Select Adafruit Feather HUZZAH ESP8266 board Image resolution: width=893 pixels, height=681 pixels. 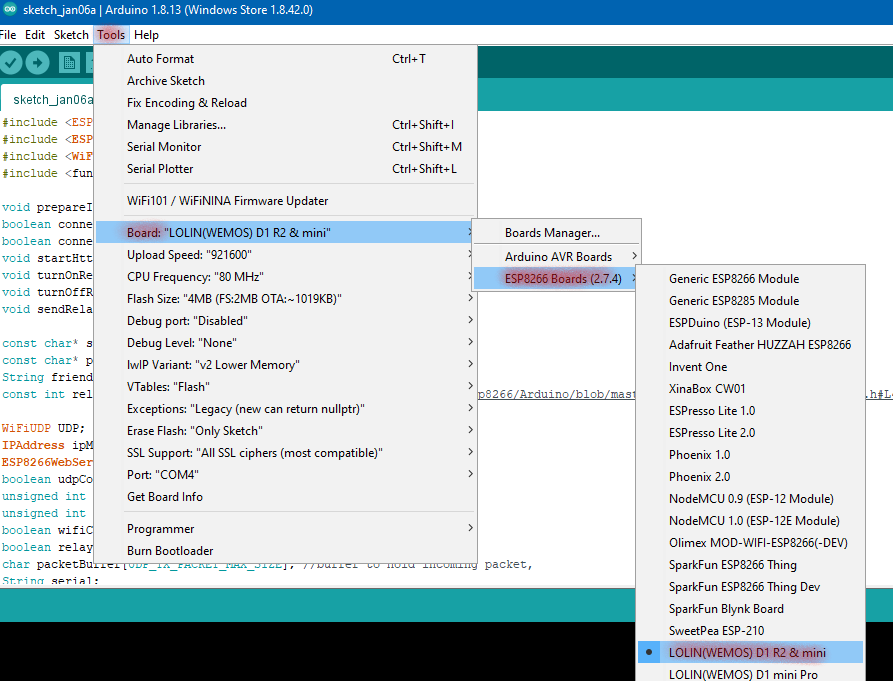[750, 345]
